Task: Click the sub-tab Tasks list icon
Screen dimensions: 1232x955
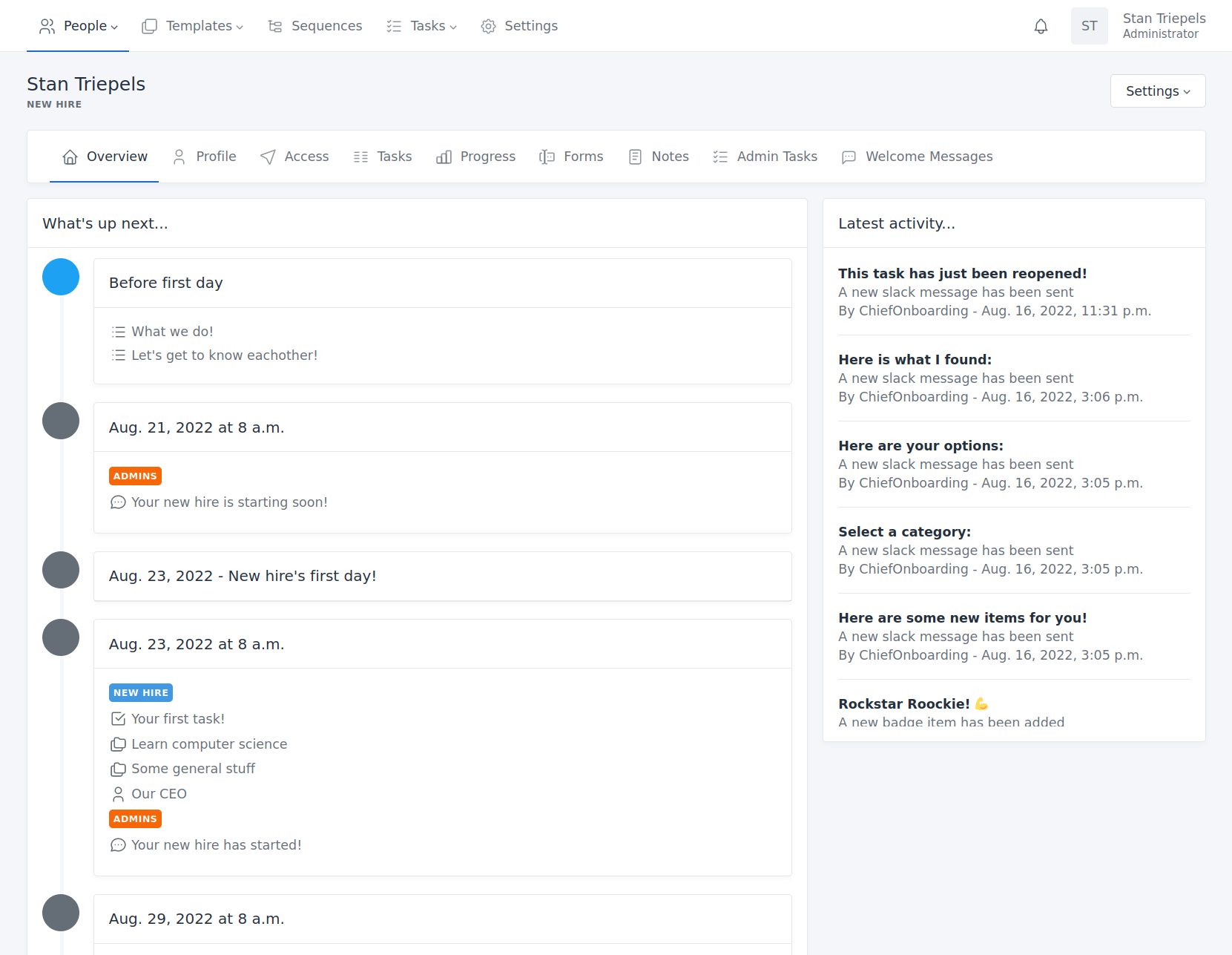Action: tap(360, 157)
